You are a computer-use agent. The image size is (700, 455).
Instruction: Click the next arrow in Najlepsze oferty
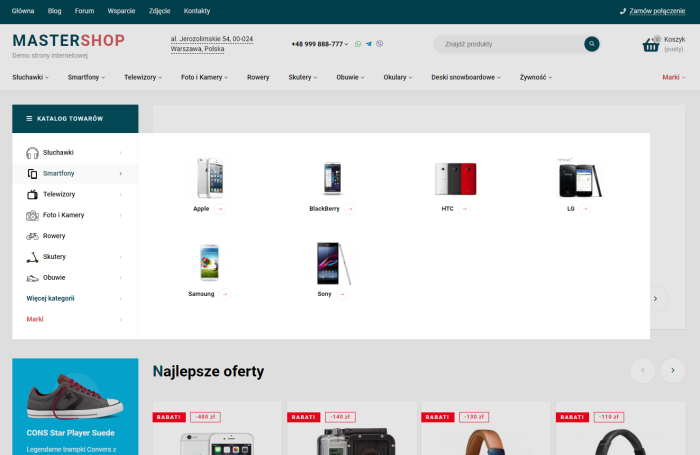tap(673, 371)
